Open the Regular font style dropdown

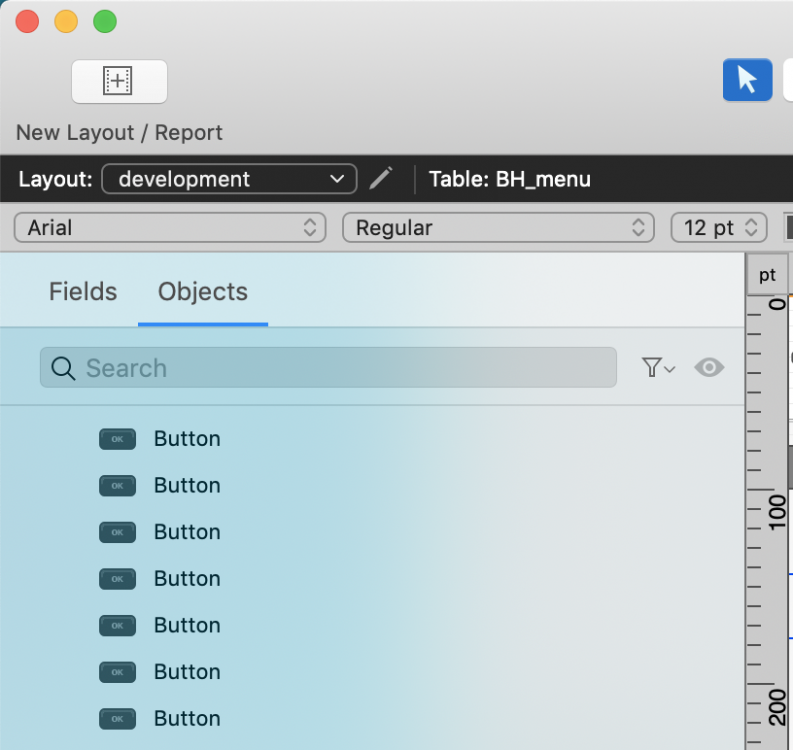pos(498,228)
